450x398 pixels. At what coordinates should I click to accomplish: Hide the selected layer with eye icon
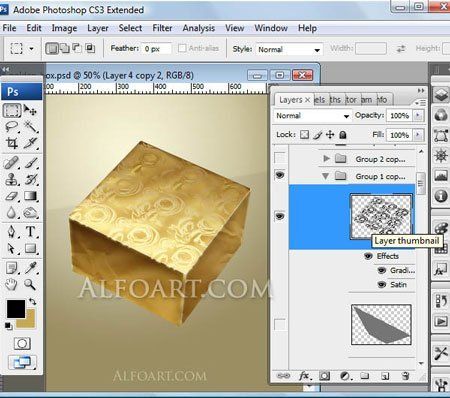280,216
